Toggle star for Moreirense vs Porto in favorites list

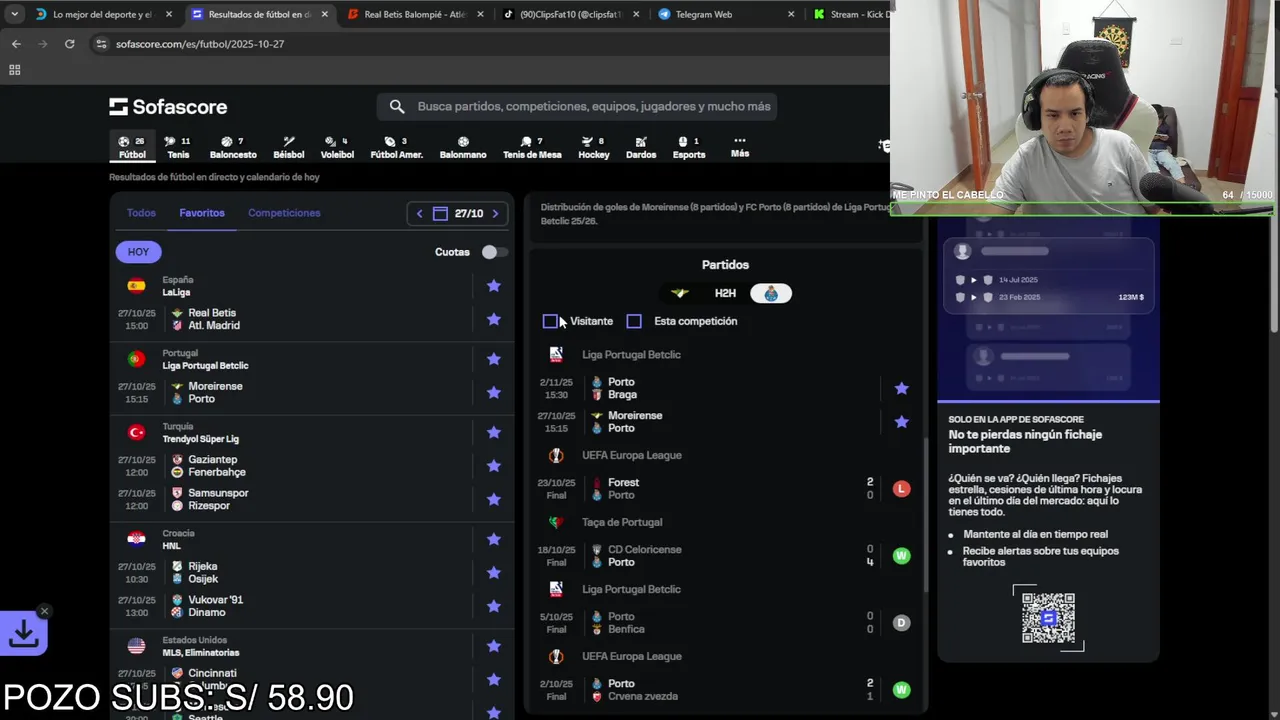pos(493,392)
